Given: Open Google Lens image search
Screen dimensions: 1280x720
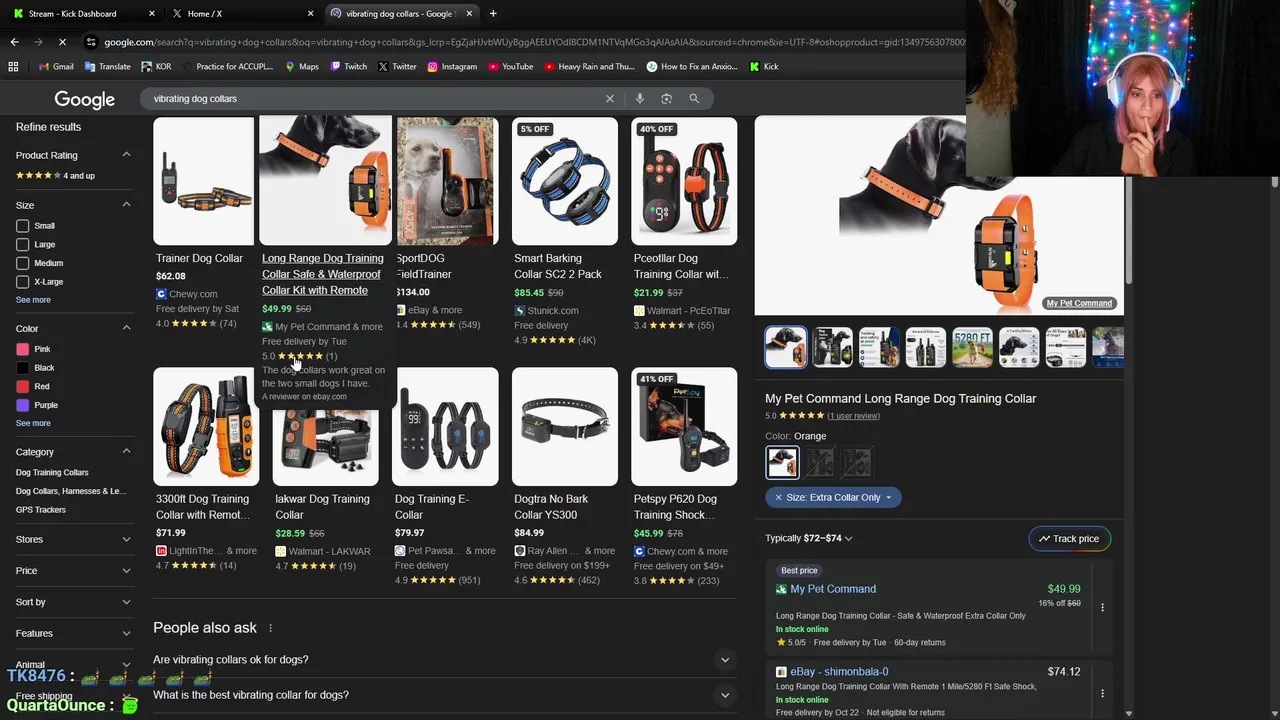Looking at the screenshot, I should point(667,98).
